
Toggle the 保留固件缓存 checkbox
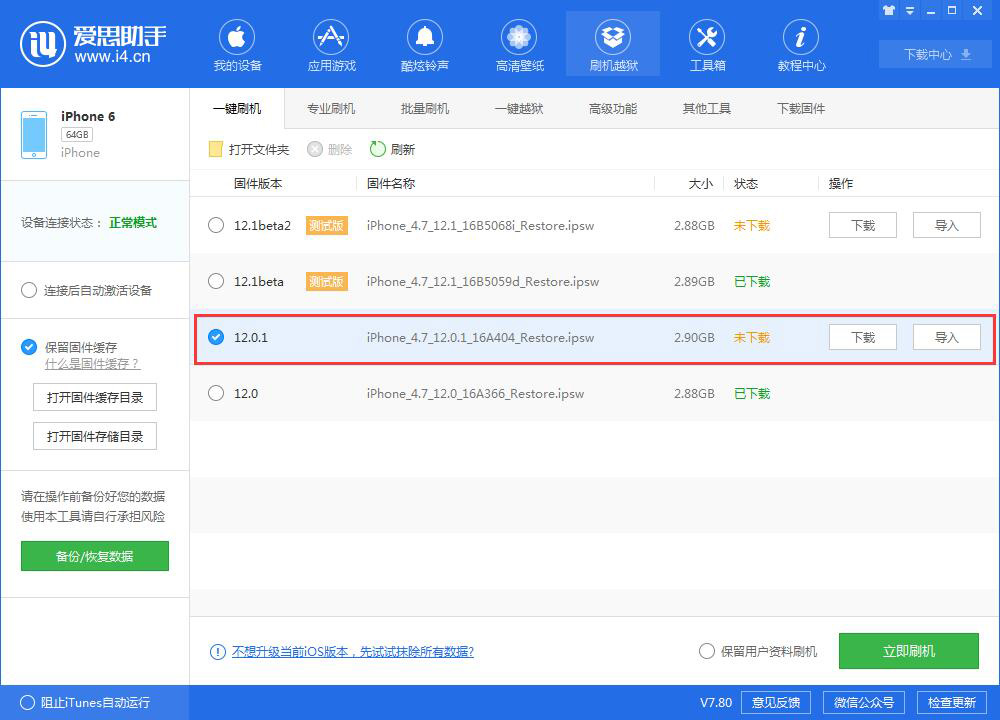click(x=29, y=347)
